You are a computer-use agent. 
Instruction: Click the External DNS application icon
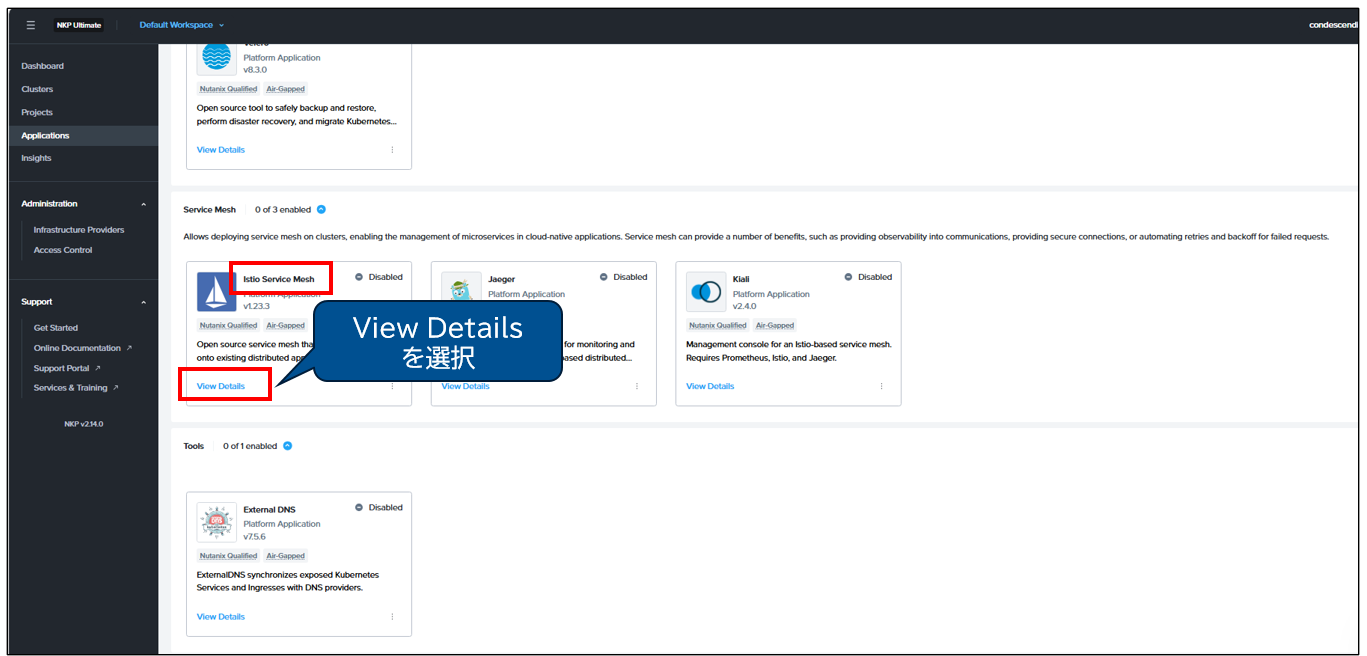(x=216, y=522)
